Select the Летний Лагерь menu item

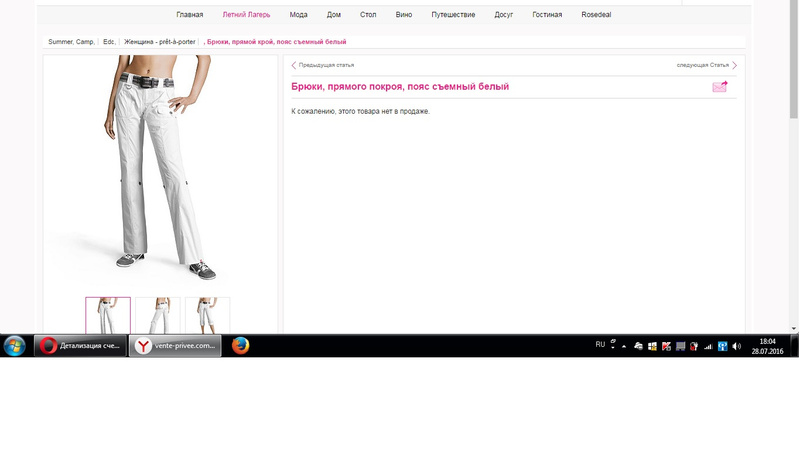tap(246, 15)
